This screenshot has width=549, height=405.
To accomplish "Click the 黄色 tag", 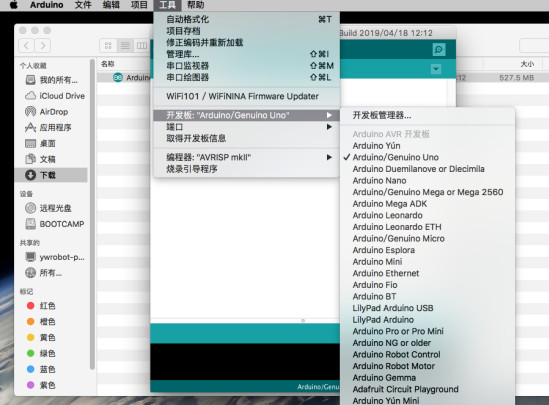I will point(41,337).
